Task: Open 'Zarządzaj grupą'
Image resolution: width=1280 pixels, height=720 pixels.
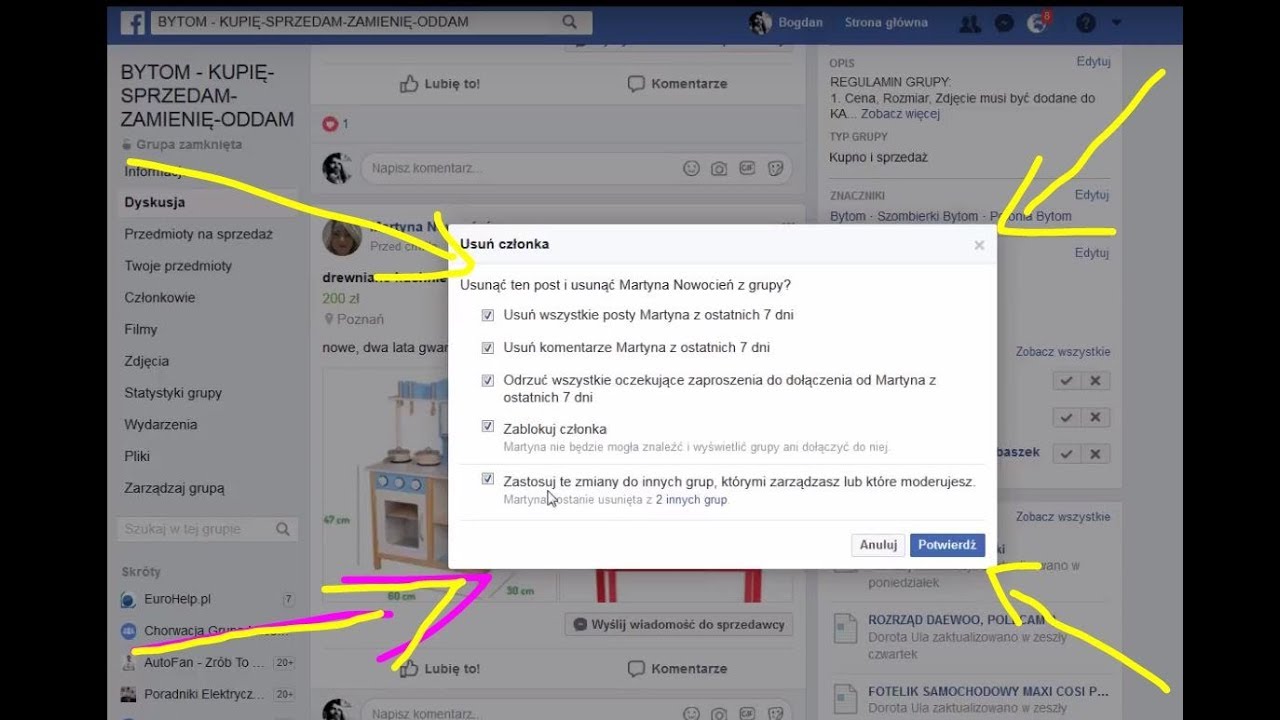Action: pos(174,488)
